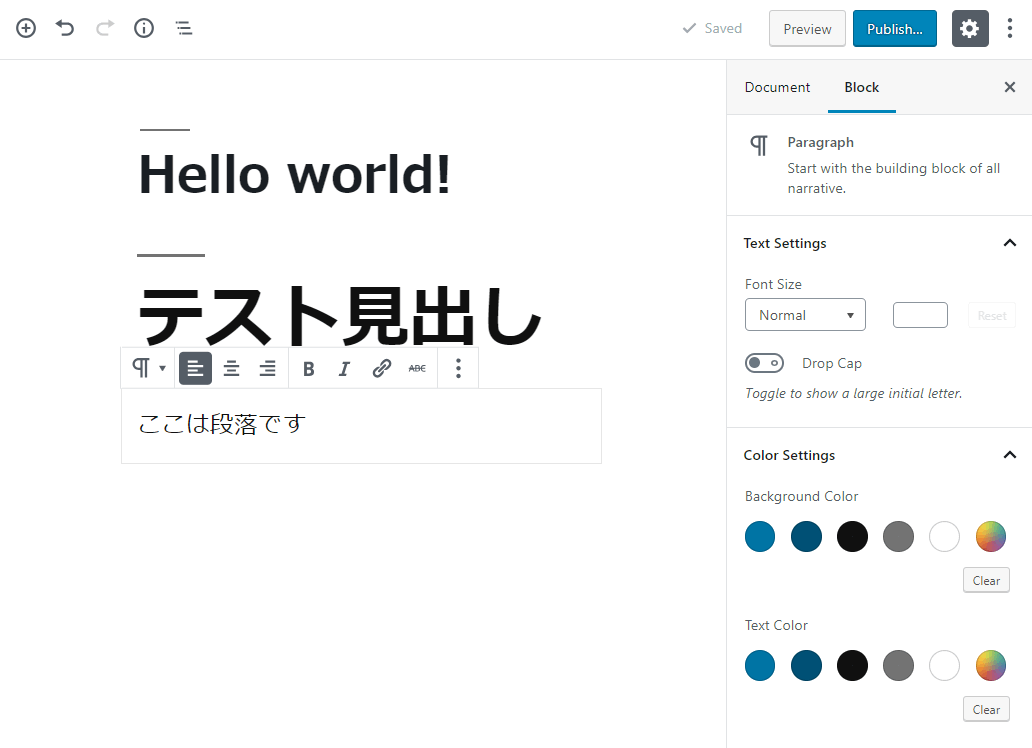Center align the paragraph text

point(231,369)
